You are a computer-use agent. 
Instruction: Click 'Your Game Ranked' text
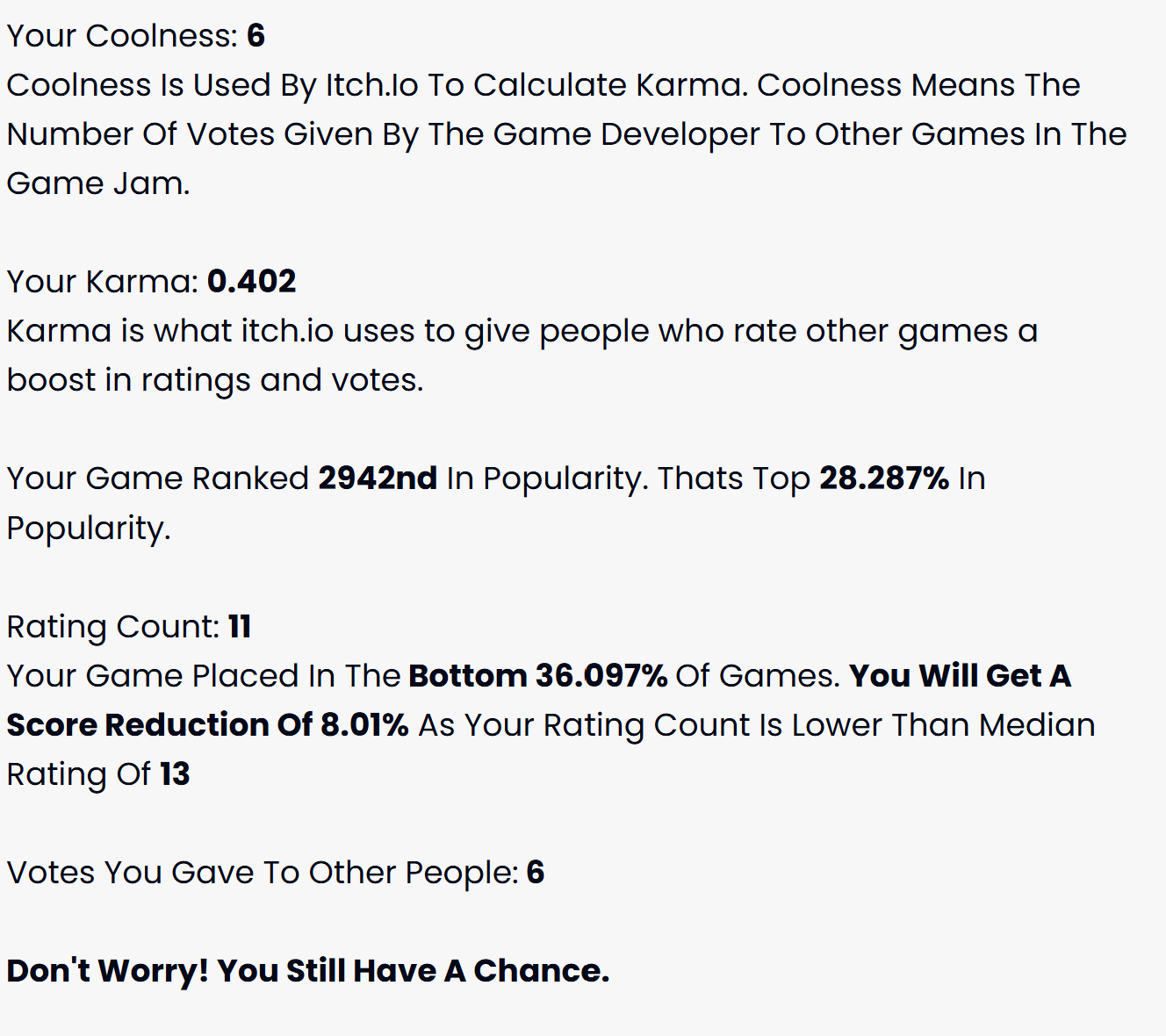tap(158, 478)
